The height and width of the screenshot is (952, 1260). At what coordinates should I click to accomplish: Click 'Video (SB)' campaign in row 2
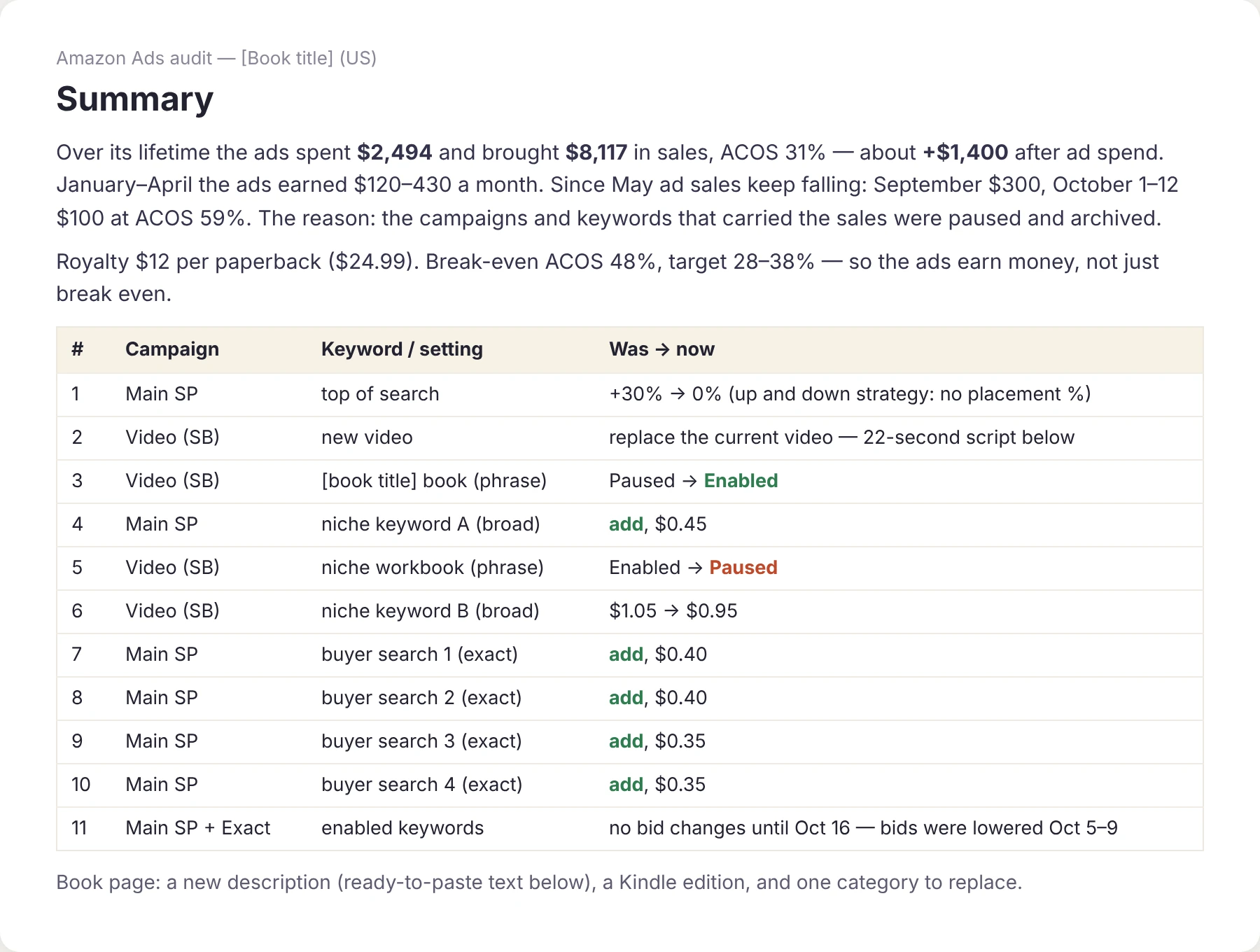coord(172,437)
